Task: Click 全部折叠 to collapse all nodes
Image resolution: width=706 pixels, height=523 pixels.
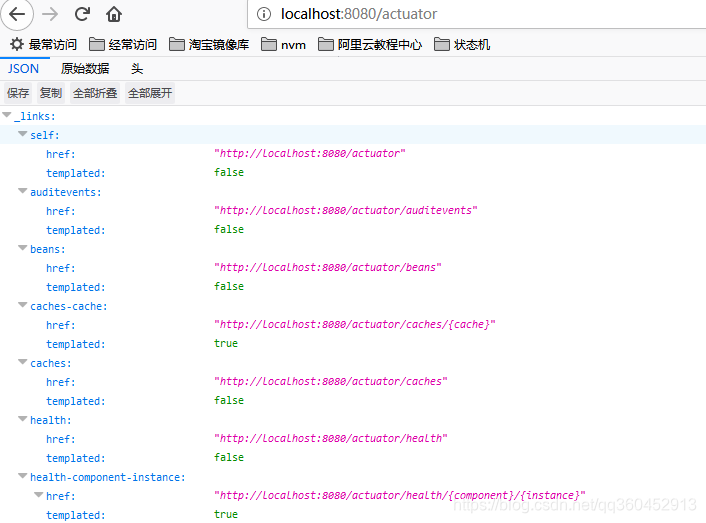Action: click(95, 93)
